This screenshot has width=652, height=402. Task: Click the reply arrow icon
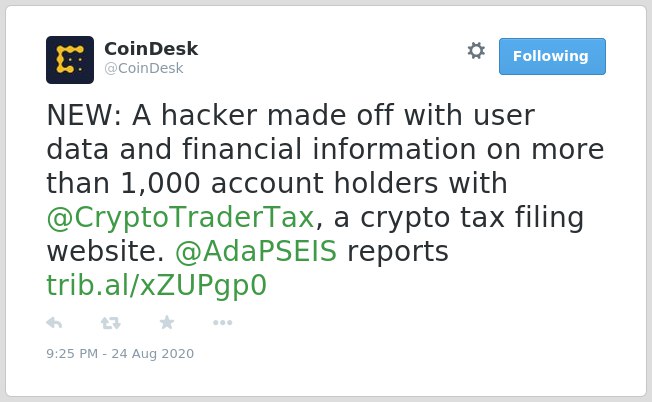point(54,323)
